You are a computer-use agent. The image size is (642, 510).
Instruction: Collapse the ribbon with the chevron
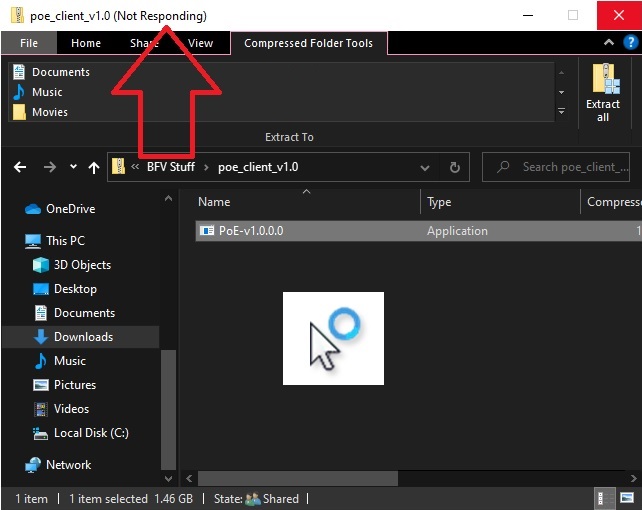tap(609, 42)
